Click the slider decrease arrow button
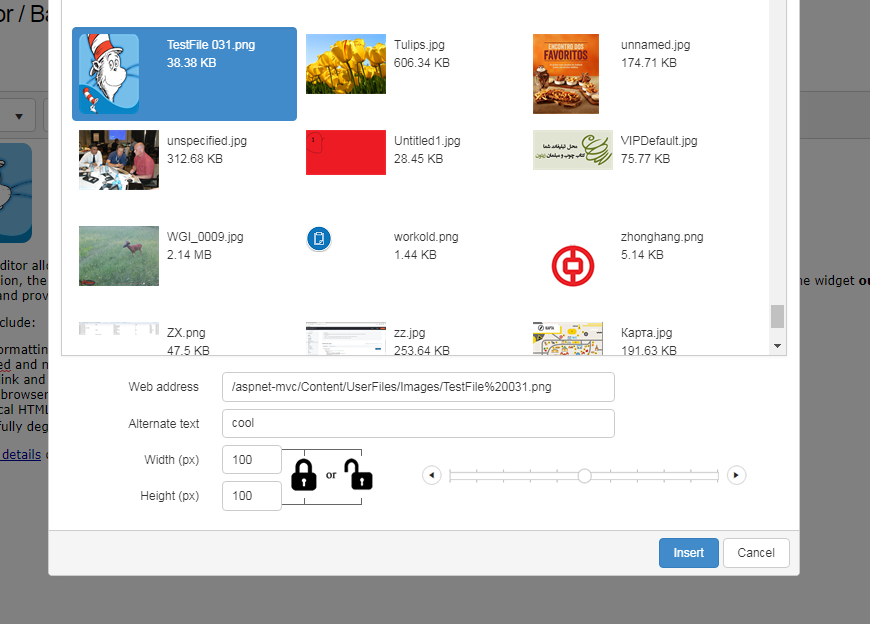 [432, 475]
